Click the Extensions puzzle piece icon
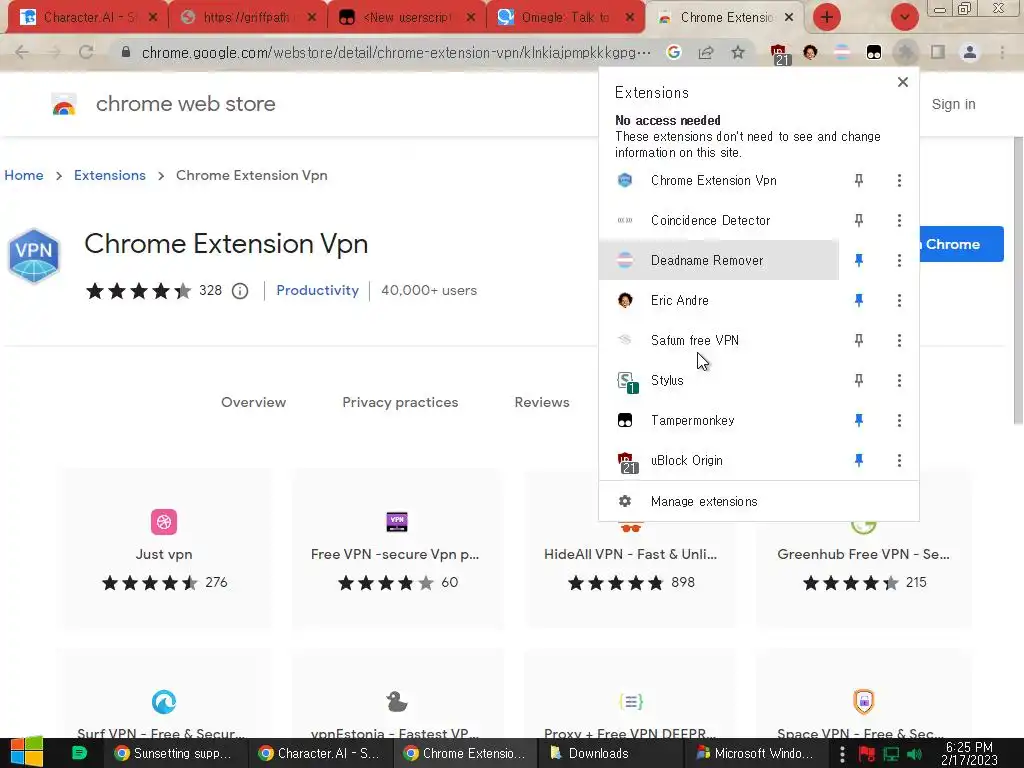Image resolution: width=1024 pixels, height=768 pixels. [x=906, y=52]
